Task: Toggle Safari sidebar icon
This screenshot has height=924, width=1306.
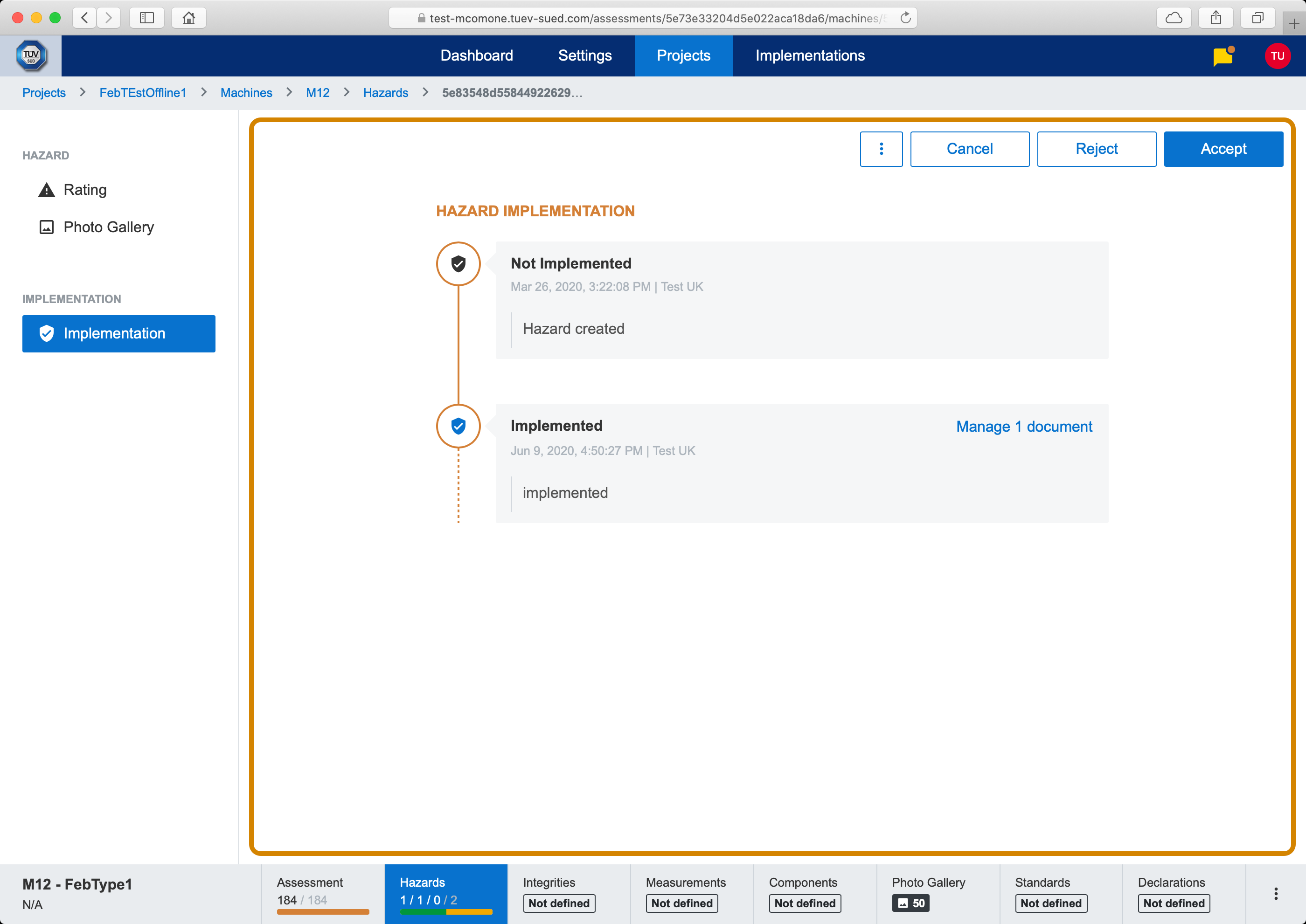Action: pos(147,18)
